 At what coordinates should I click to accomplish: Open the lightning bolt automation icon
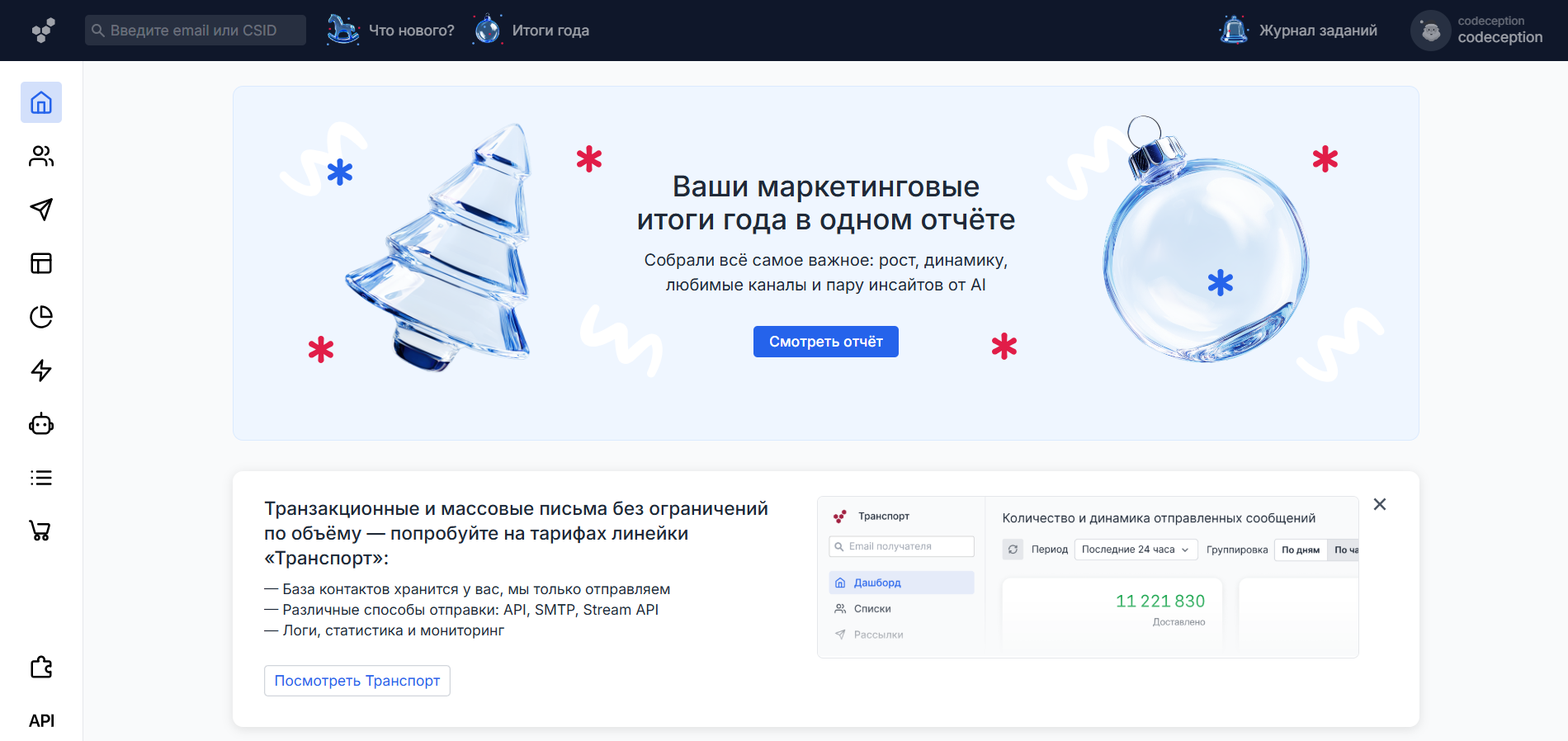[41, 370]
